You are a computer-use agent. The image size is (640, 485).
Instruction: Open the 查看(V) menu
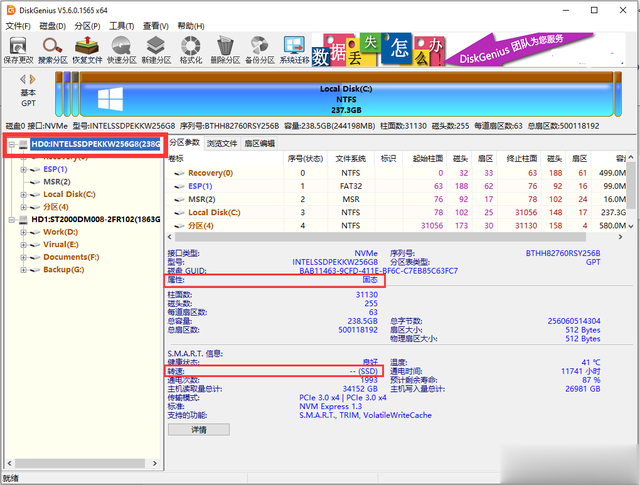tap(156, 26)
